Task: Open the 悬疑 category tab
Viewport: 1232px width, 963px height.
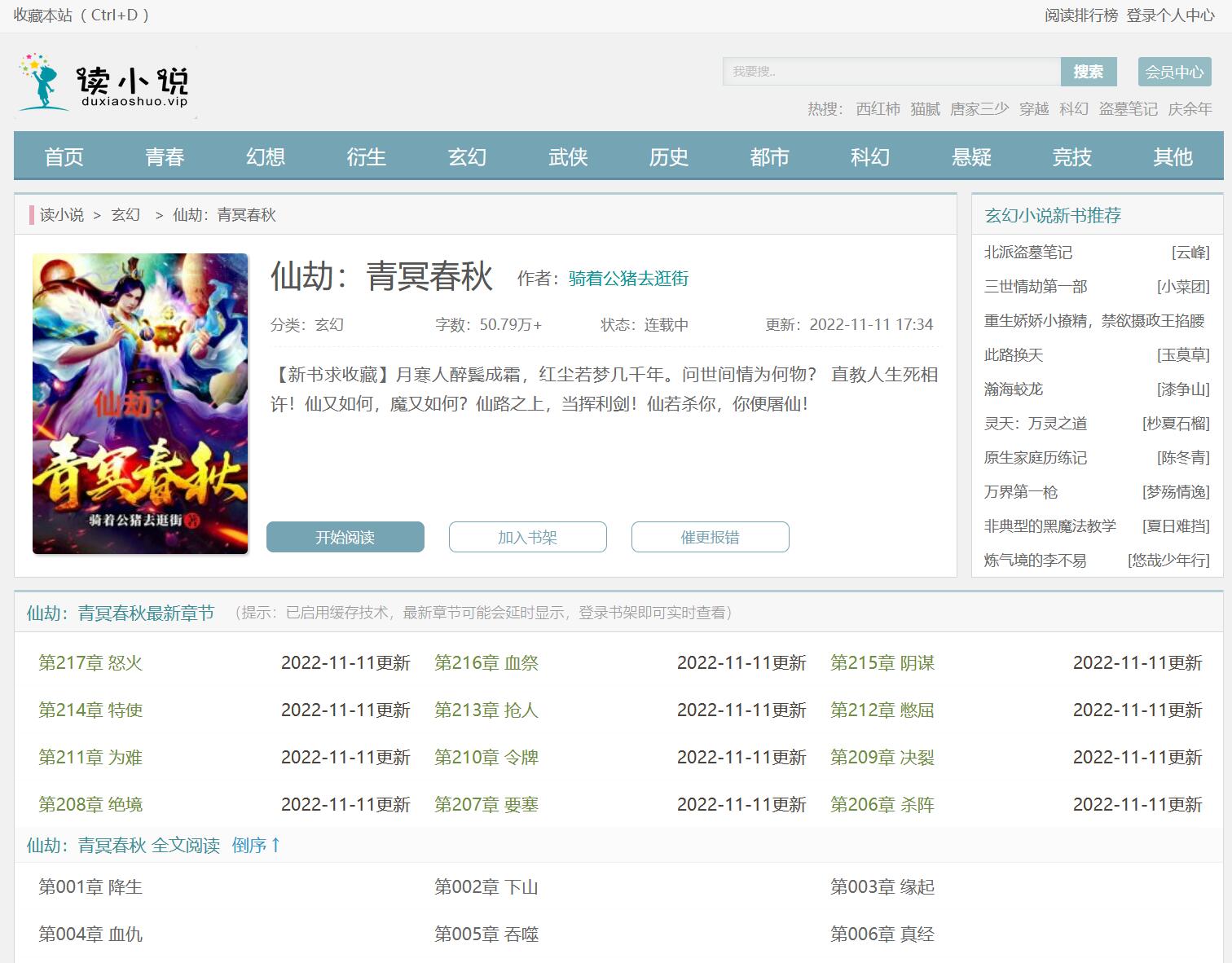Action: 972,156
